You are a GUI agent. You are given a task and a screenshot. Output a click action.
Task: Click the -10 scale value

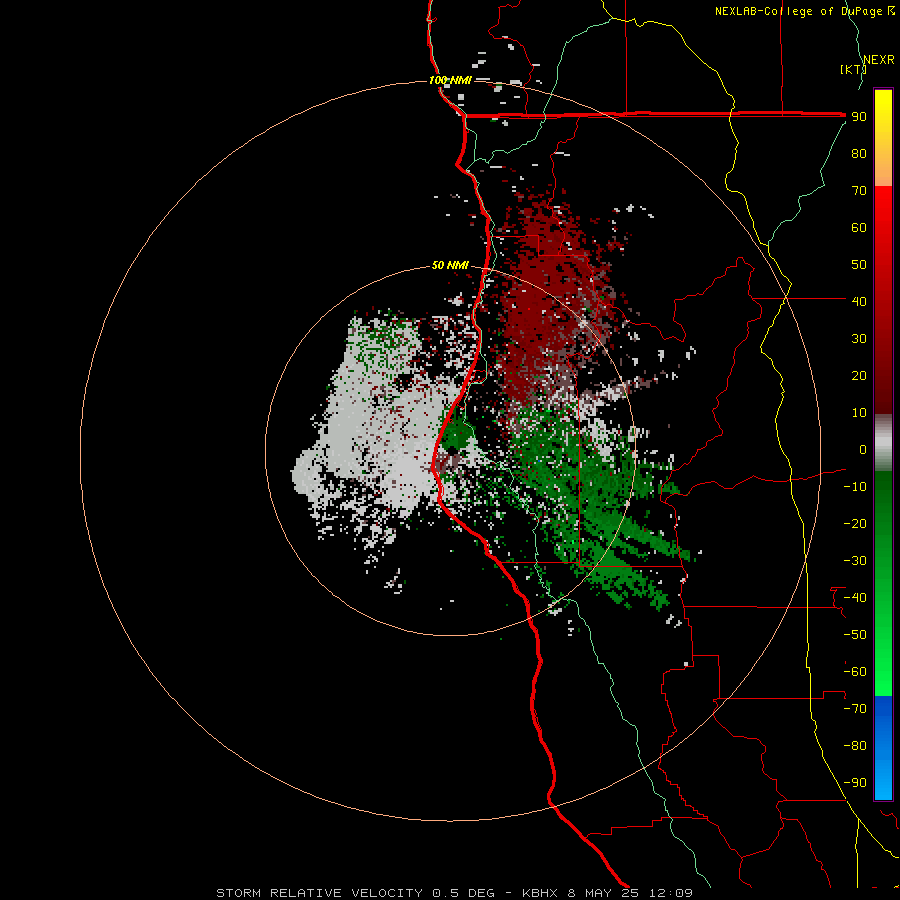click(x=855, y=487)
